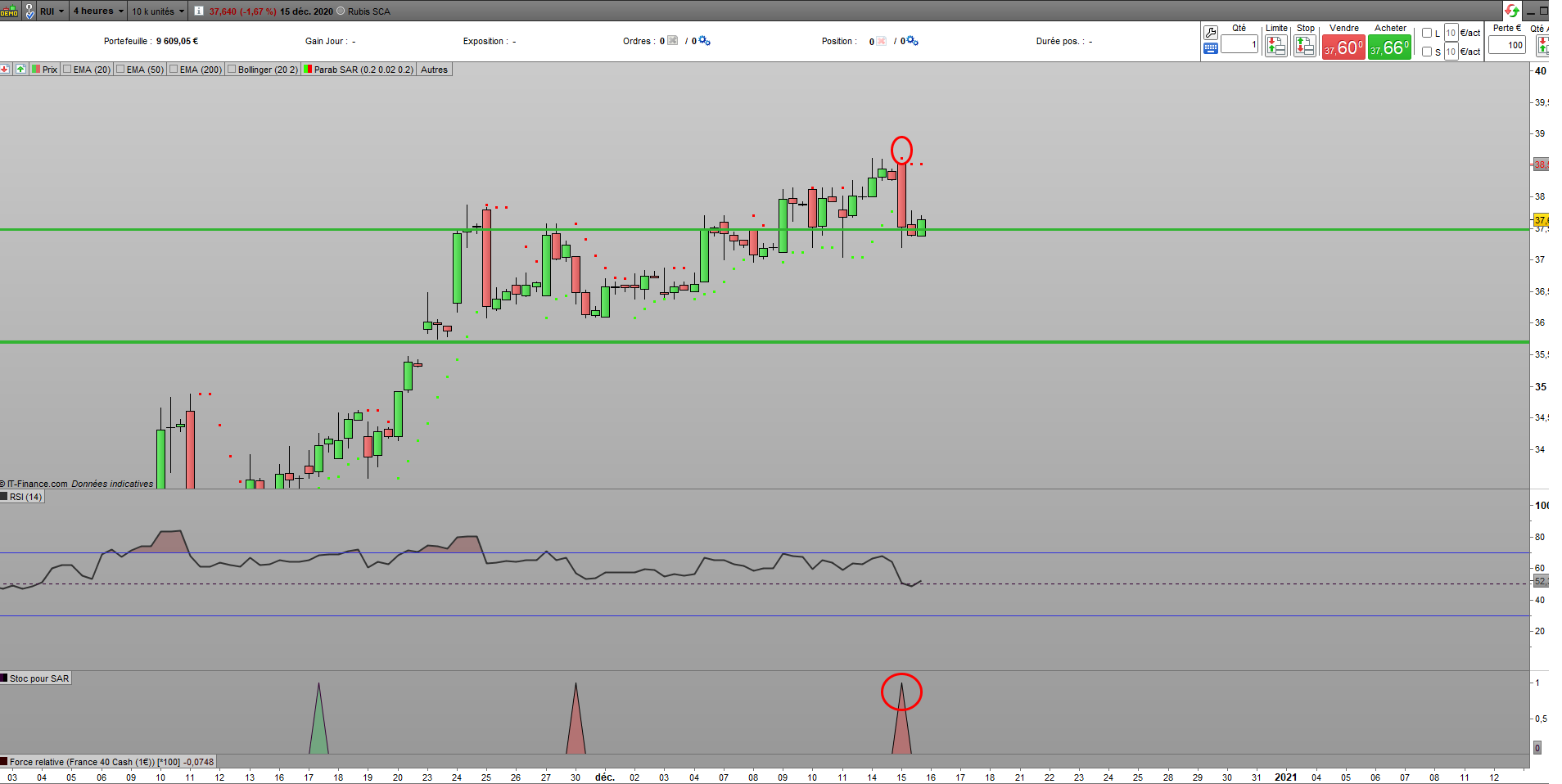
Task: Click the red-green refresh arrows icon
Action: (x=1511, y=11)
